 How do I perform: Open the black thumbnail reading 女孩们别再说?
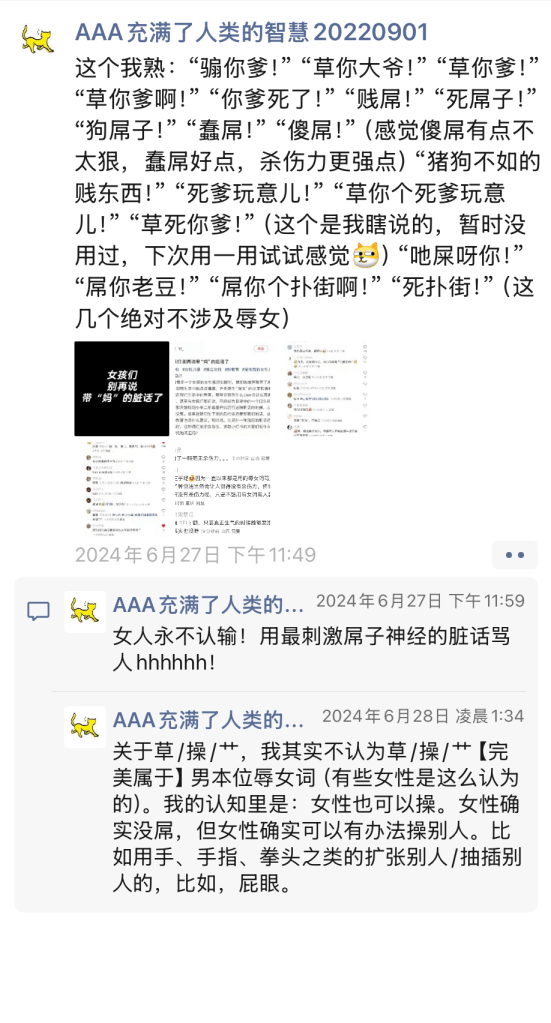click(122, 389)
